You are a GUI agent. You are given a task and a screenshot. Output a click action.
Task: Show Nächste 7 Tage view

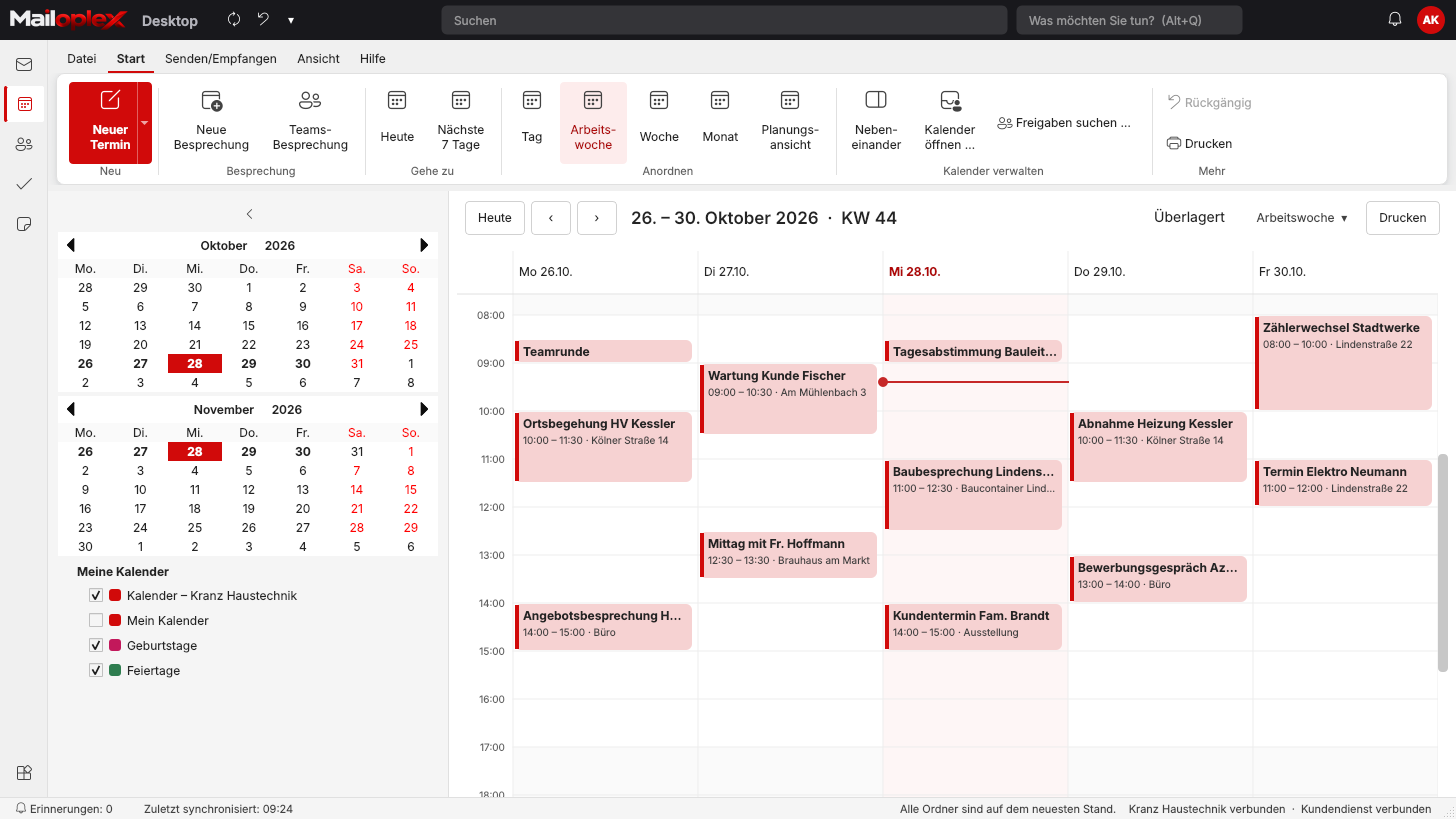coord(461,122)
